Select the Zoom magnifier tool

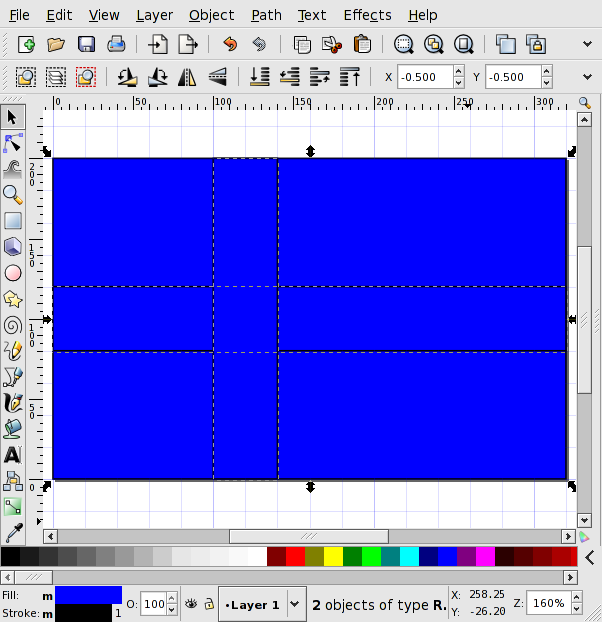[13, 194]
